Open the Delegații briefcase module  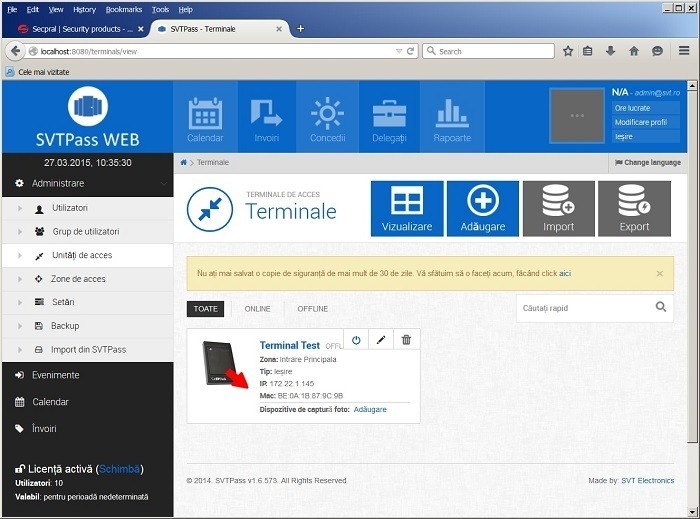(x=390, y=117)
